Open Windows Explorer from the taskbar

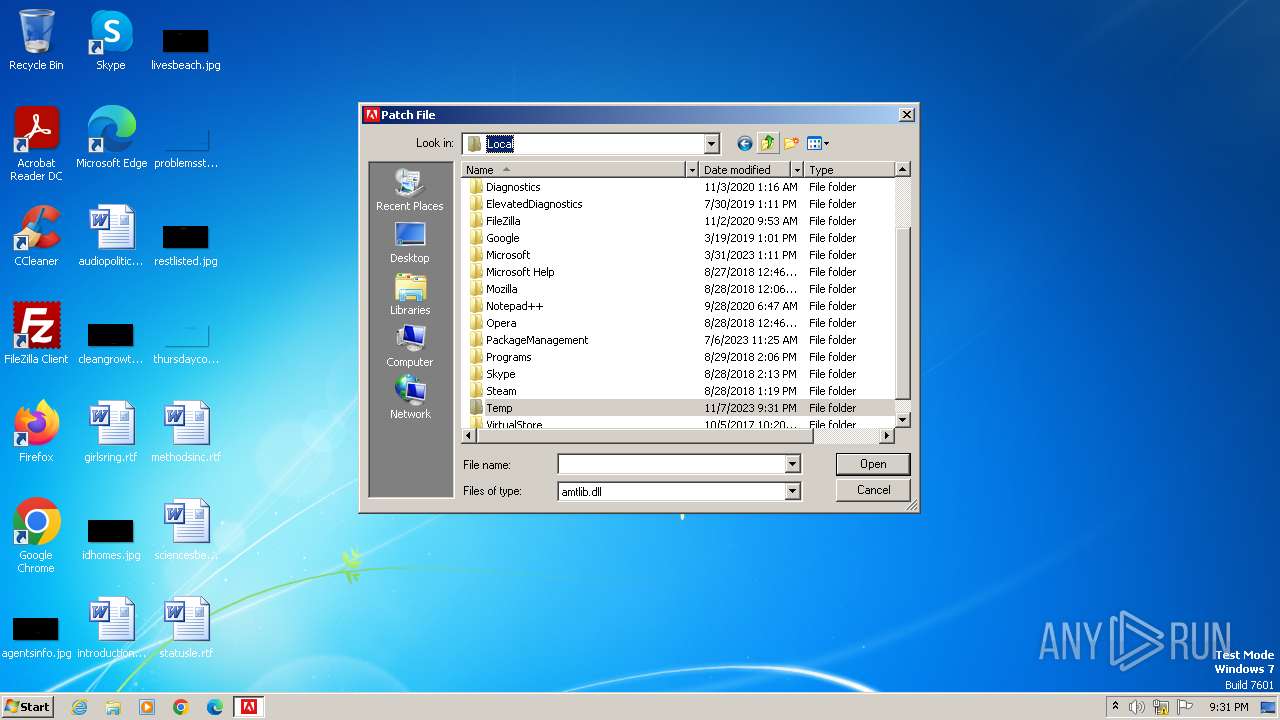pos(113,707)
